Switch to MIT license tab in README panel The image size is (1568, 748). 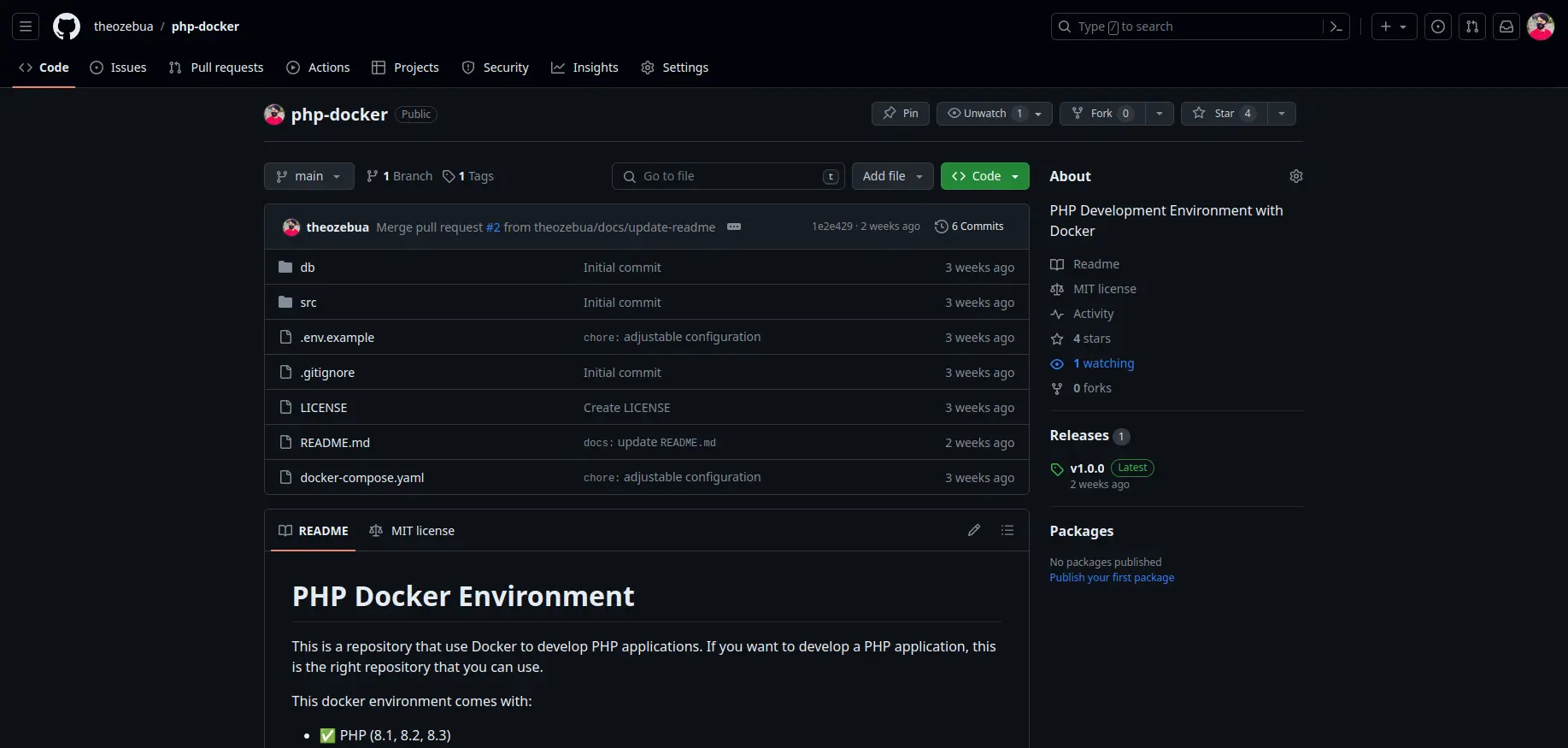[x=412, y=531]
